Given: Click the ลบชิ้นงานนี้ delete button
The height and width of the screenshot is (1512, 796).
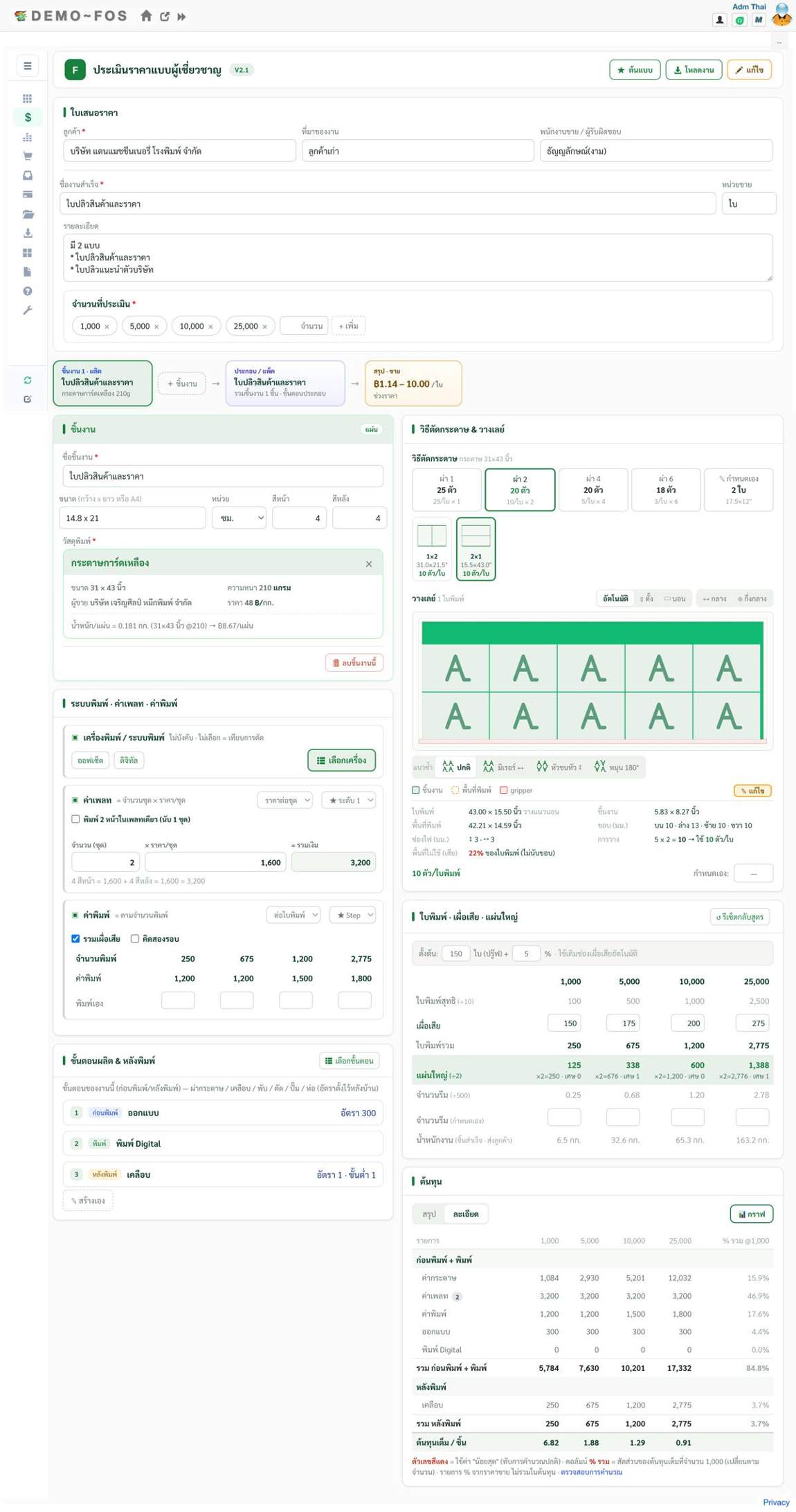Looking at the screenshot, I should click(x=354, y=663).
